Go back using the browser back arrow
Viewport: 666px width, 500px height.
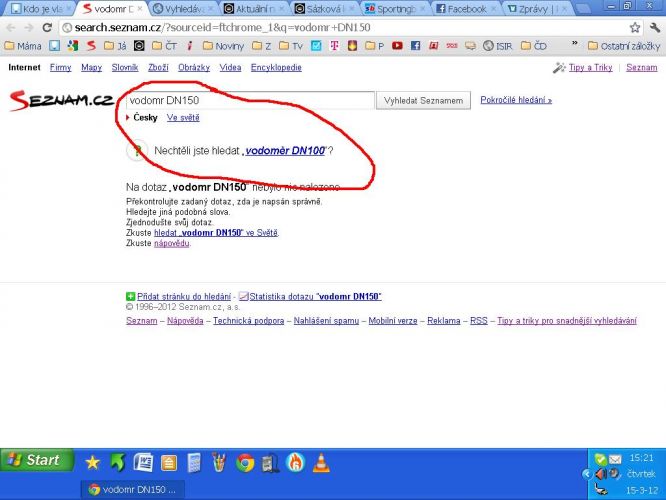[x=11, y=28]
